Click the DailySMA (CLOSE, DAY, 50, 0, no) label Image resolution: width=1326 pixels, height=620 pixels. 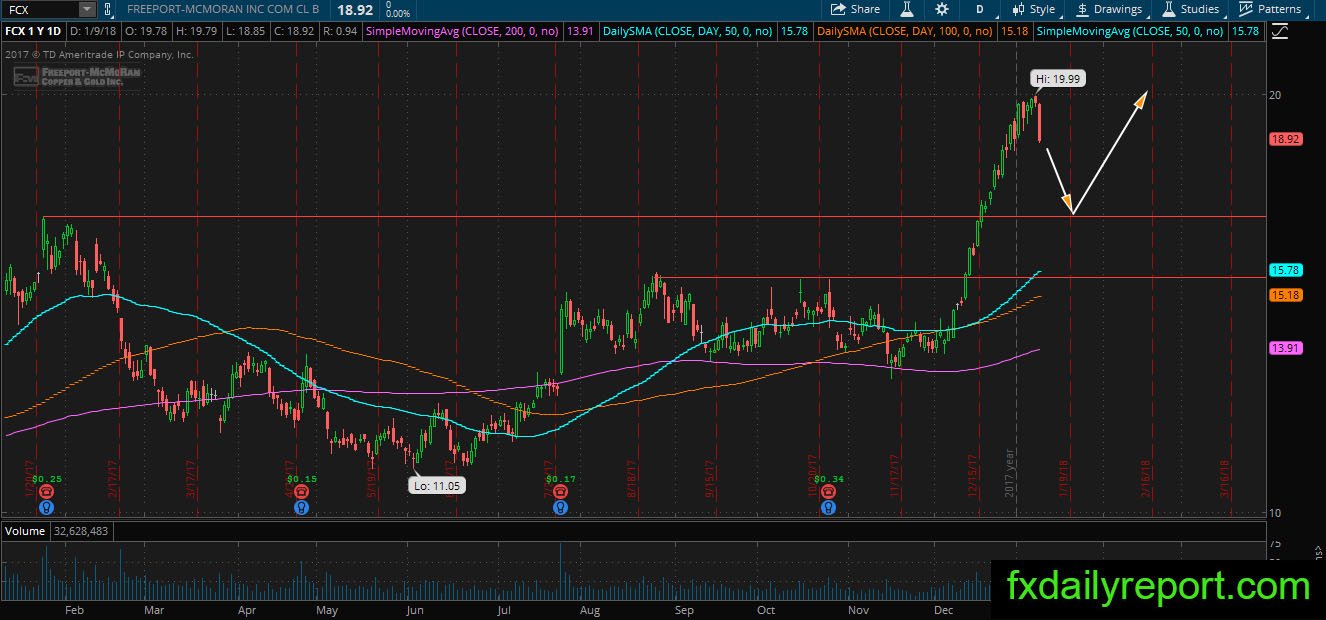[689, 32]
